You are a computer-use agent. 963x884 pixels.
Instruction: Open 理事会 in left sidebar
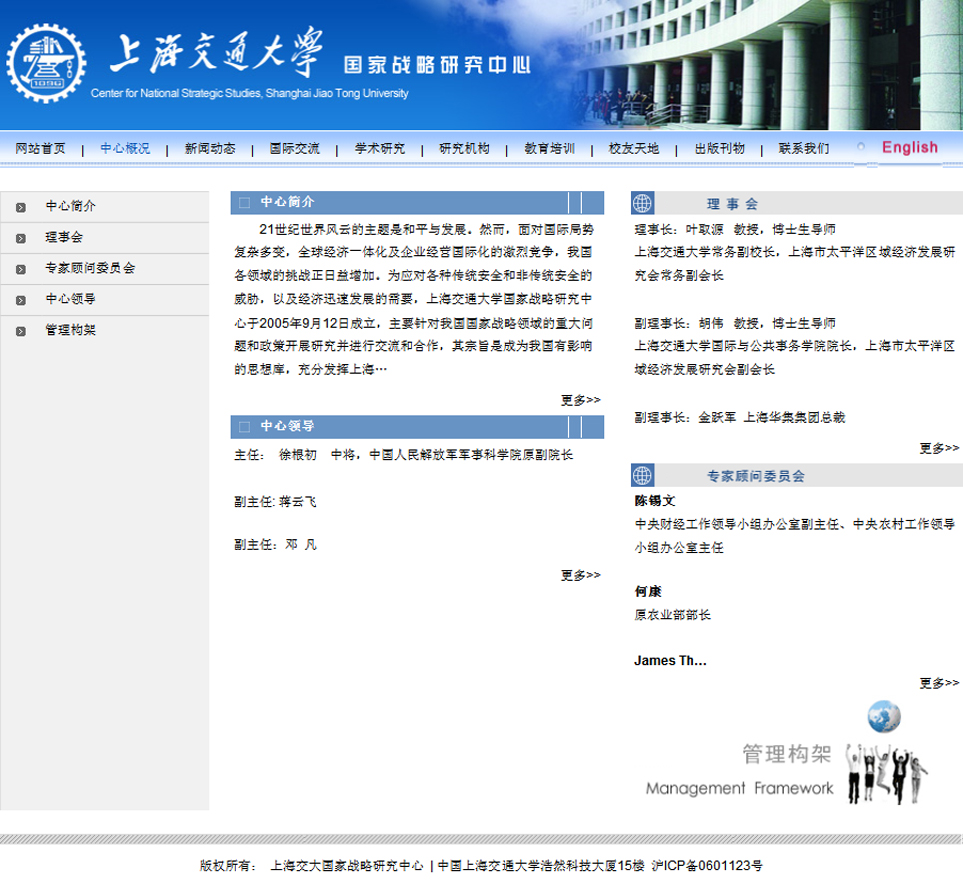[x=64, y=238]
